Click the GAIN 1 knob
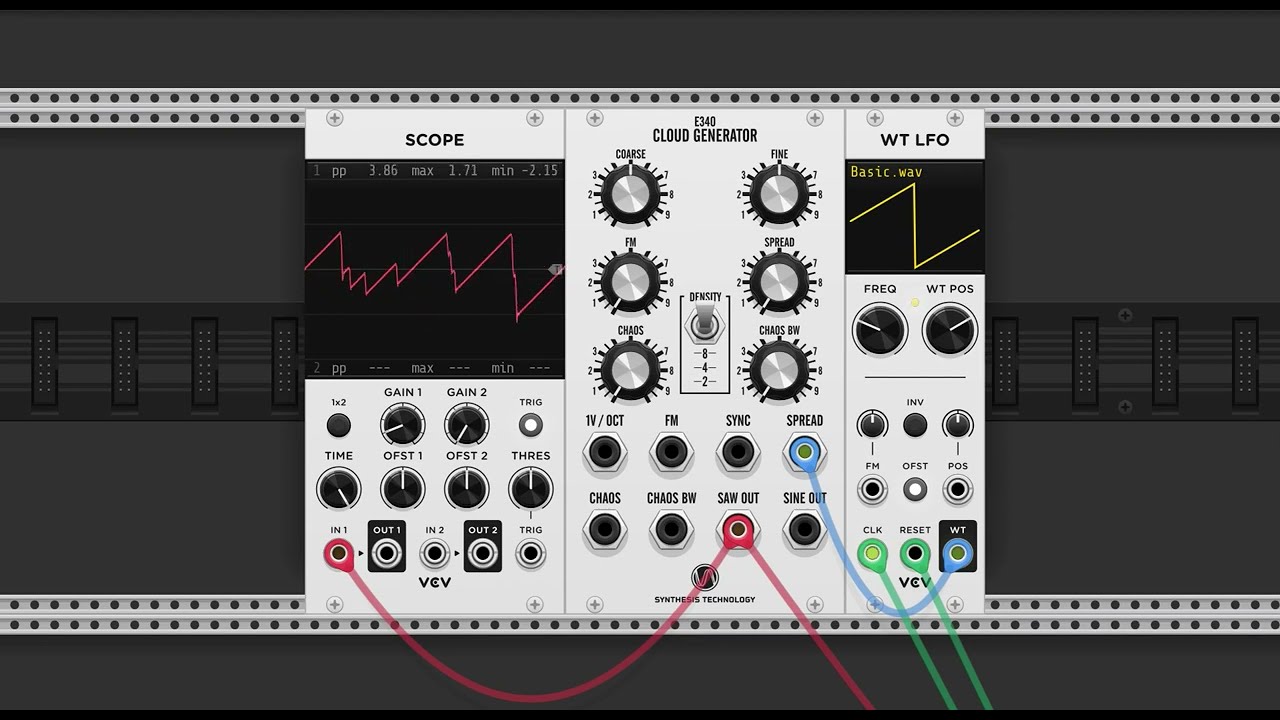The height and width of the screenshot is (720, 1280). point(403,425)
